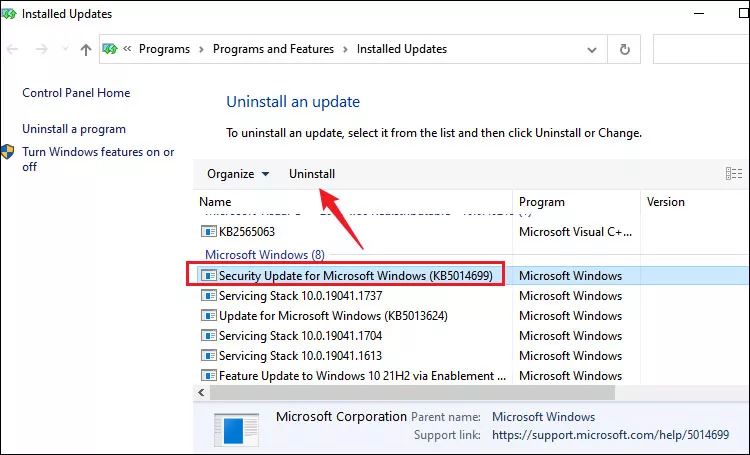This screenshot has height=455, width=750.
Task: Click the horizontal scrollbar thumb
Action: [412, 393]
